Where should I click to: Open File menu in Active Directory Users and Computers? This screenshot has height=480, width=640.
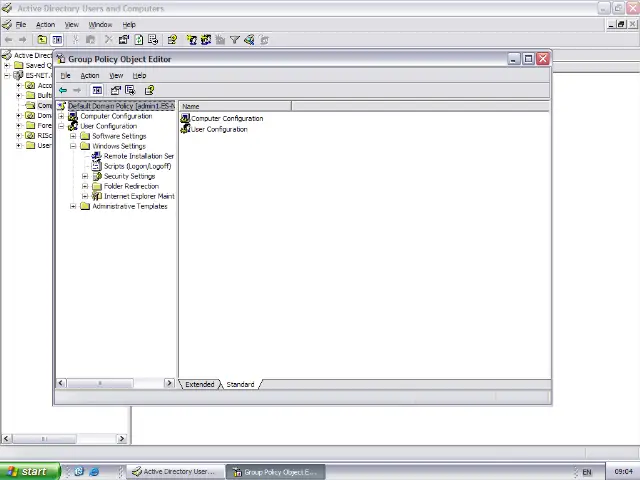(x=21, y=24)
